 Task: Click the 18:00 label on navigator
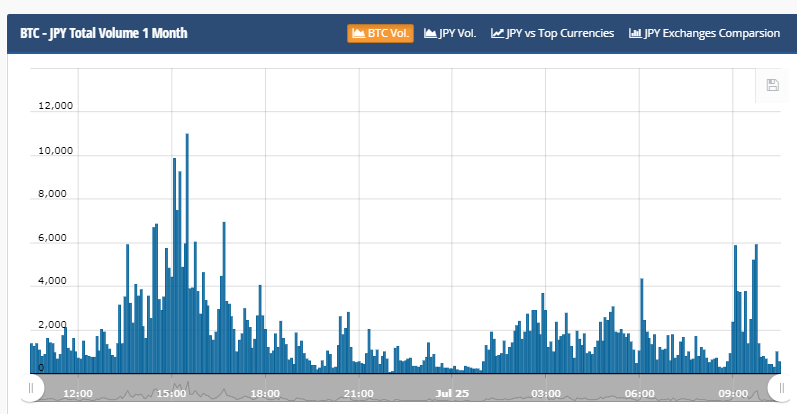tap(265, 394)
